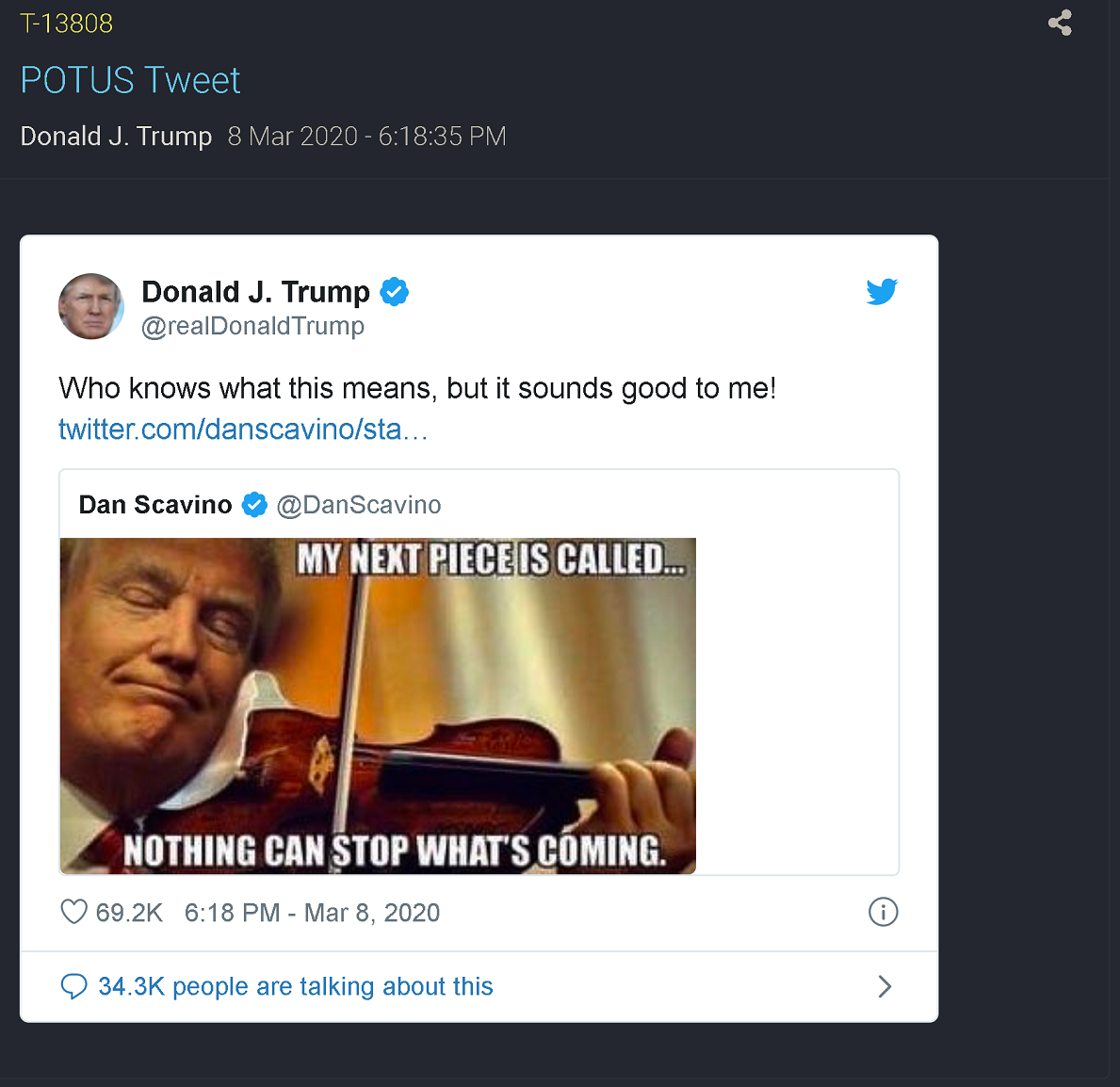
Task: Open the twitter.com/danscavino status link
Action: click(243, 430)
